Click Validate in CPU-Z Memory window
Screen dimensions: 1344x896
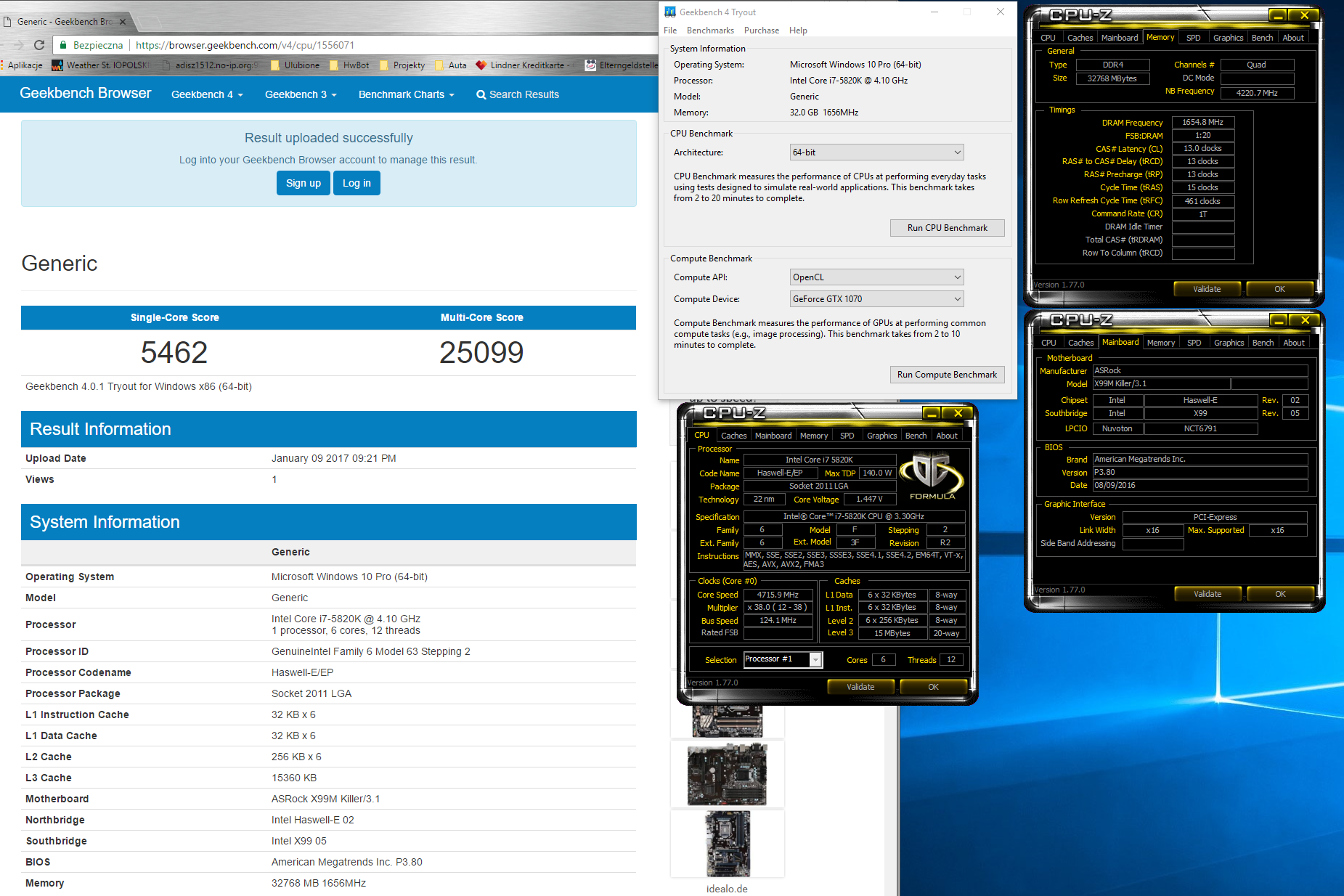point(1207,289)
